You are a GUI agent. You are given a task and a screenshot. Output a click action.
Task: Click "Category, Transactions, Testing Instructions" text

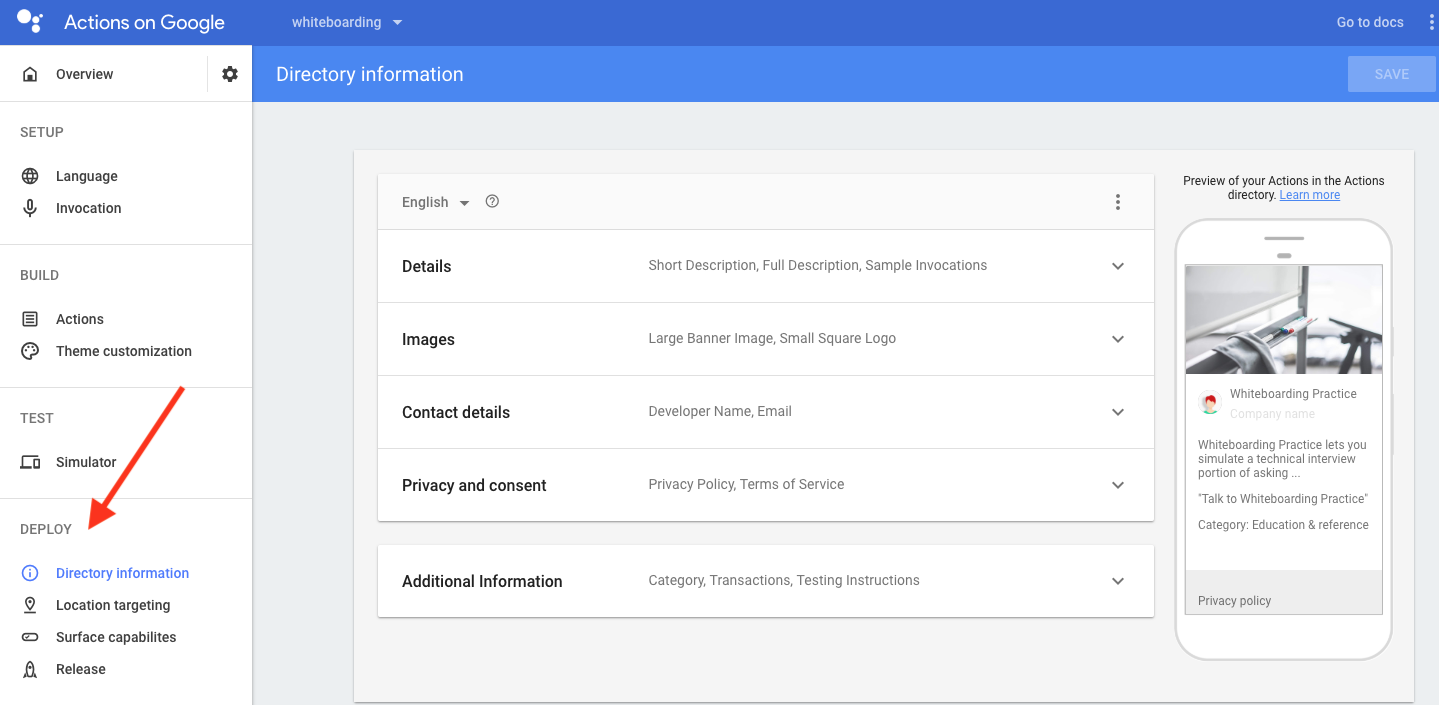coord(784,580)
